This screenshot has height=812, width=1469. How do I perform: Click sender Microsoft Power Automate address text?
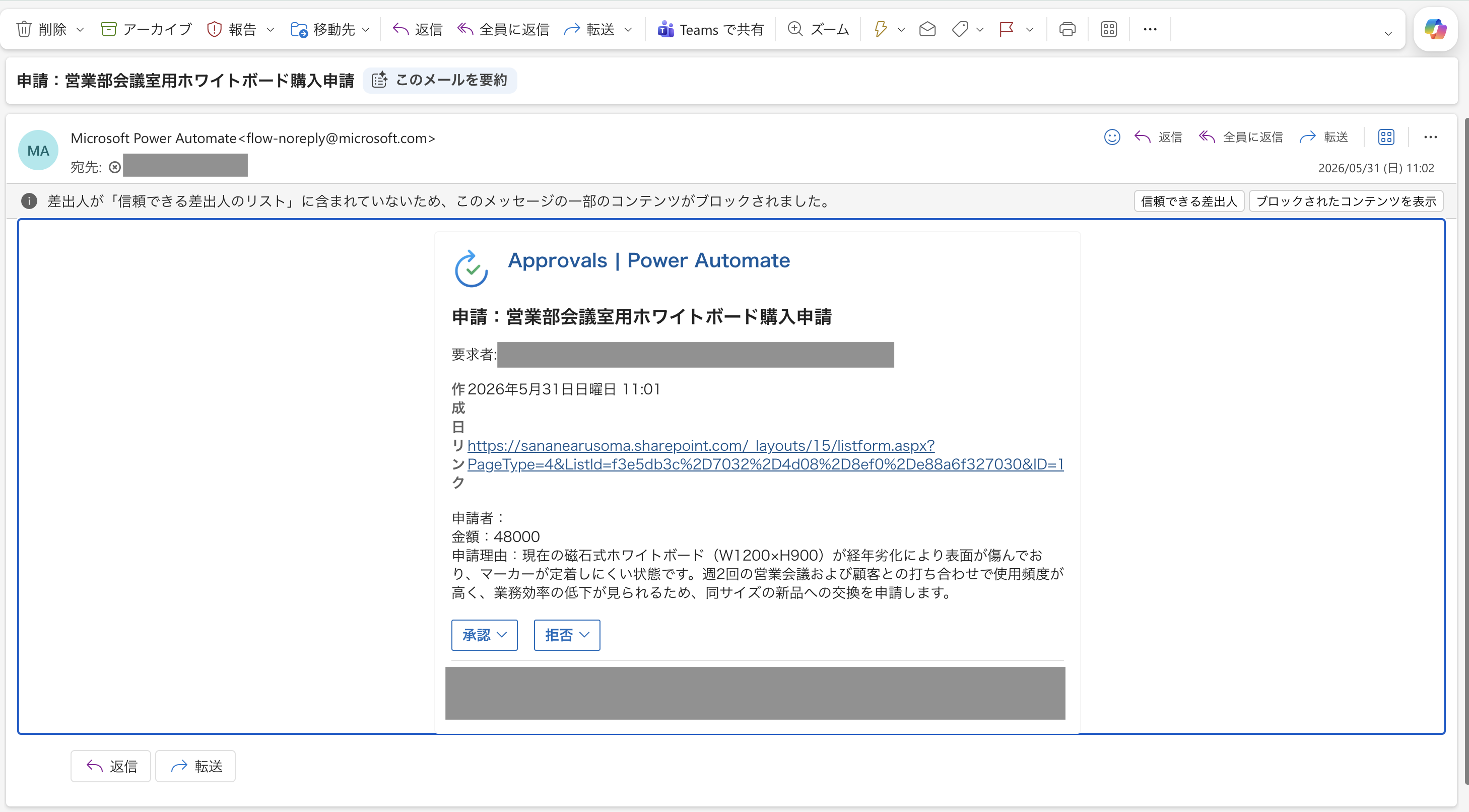pyautogui.click(x=252, y=138)
